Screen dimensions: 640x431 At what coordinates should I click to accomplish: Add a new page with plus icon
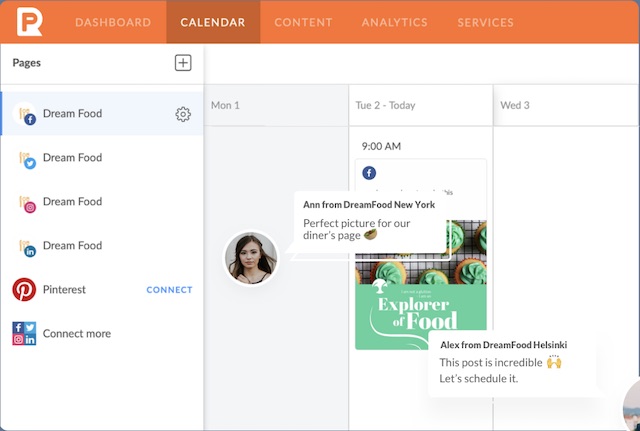(183, 63)
